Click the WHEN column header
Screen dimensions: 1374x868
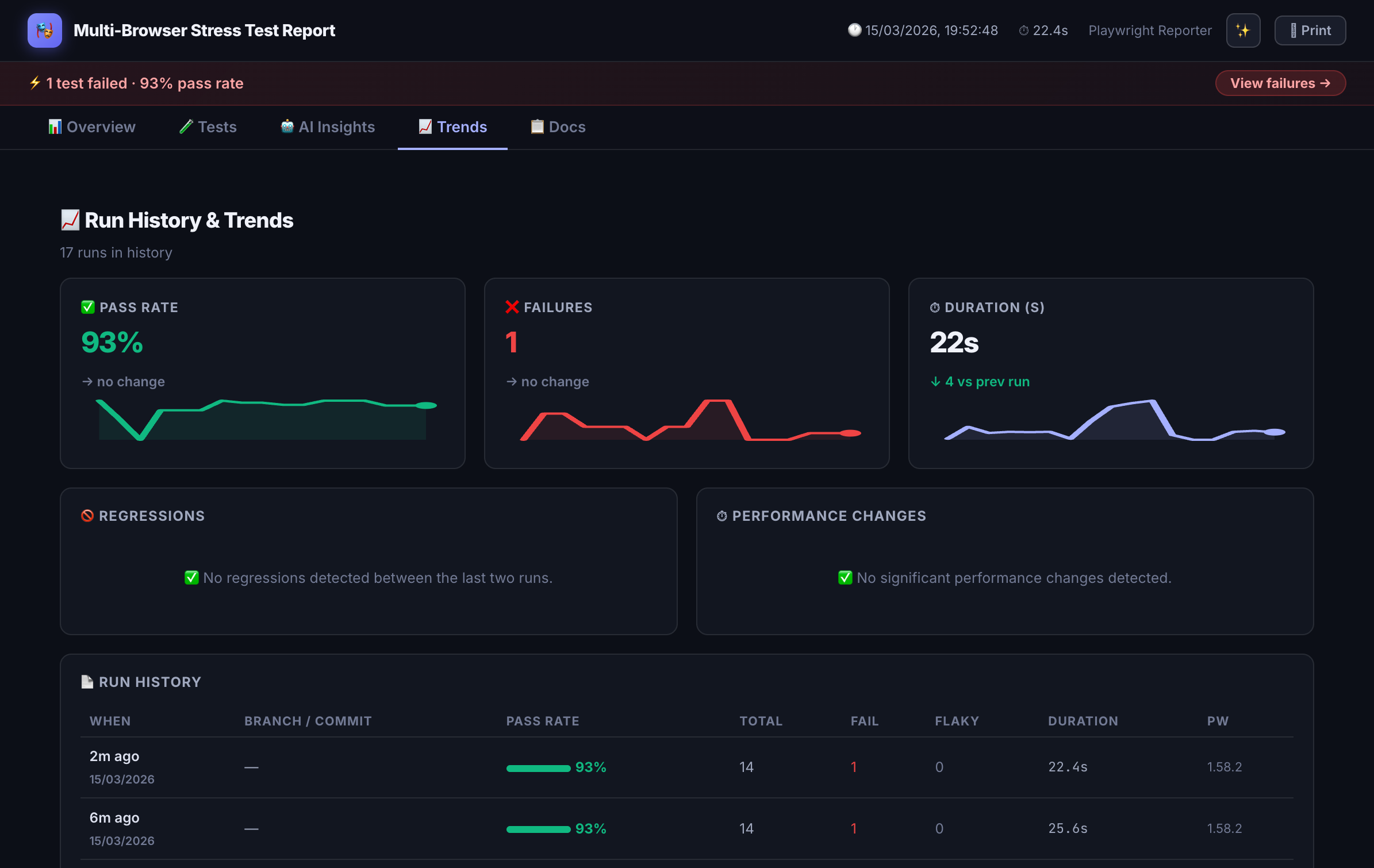coord(110,721)
